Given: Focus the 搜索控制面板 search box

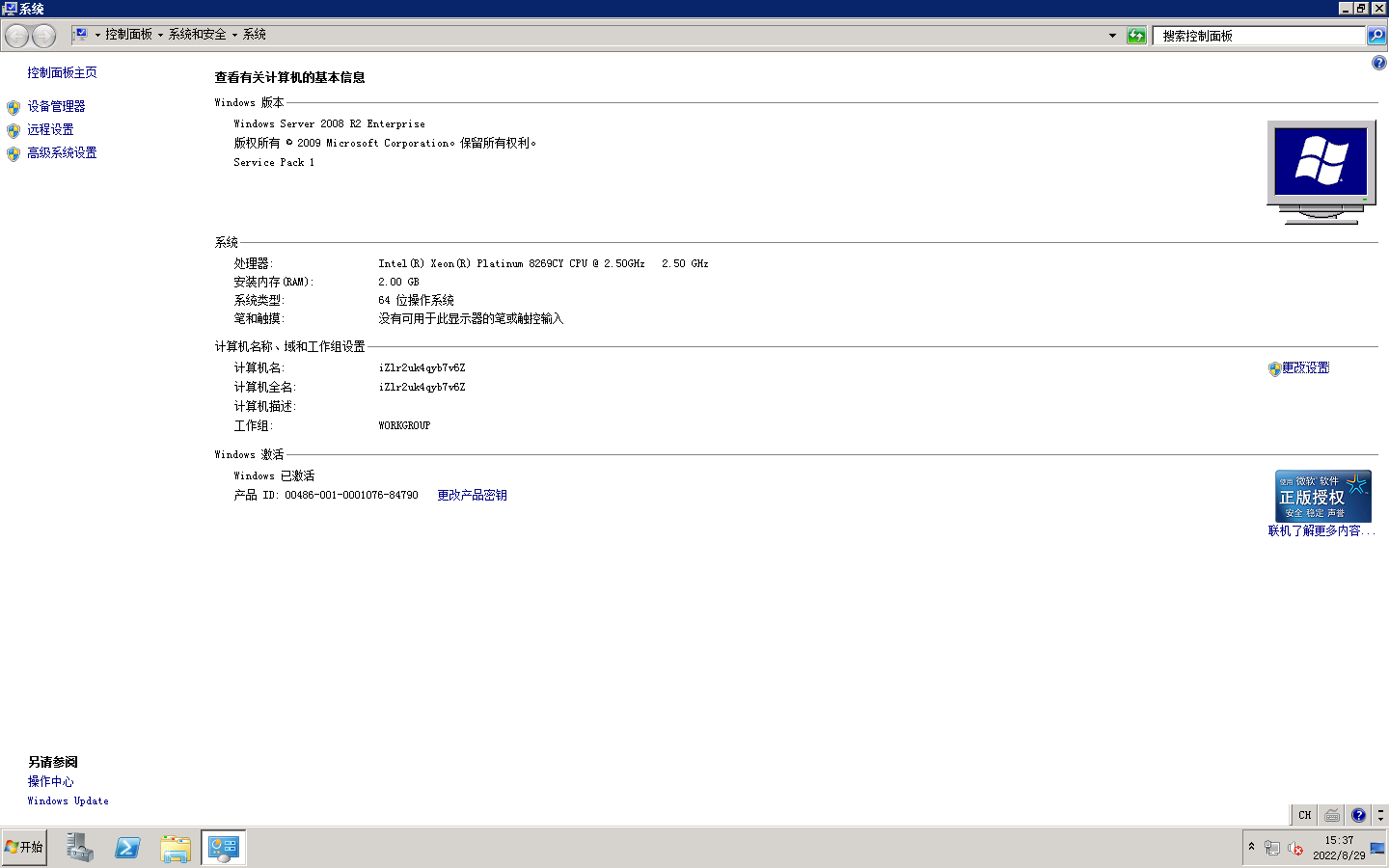Looking at the screenshot, I should (x=1259, y=36).
